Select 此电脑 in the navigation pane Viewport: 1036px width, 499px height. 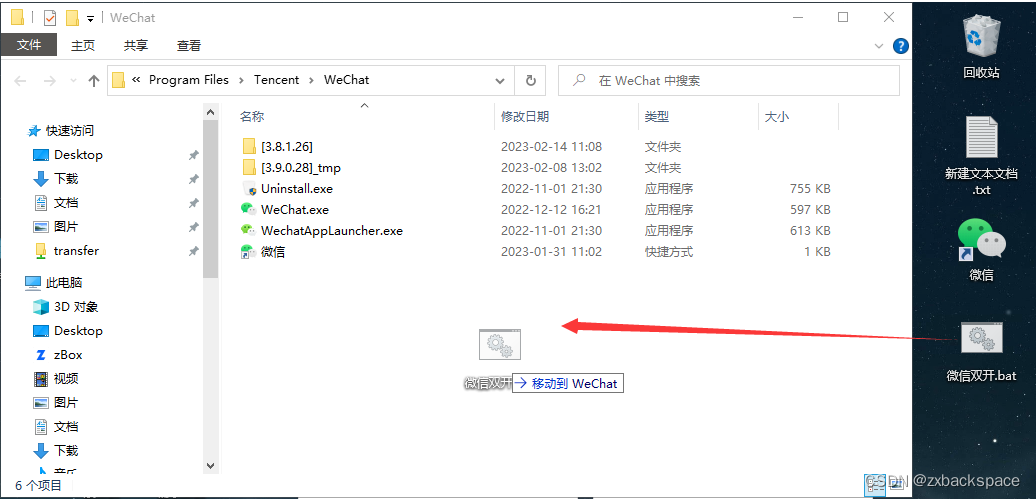[x=54, y=283]
